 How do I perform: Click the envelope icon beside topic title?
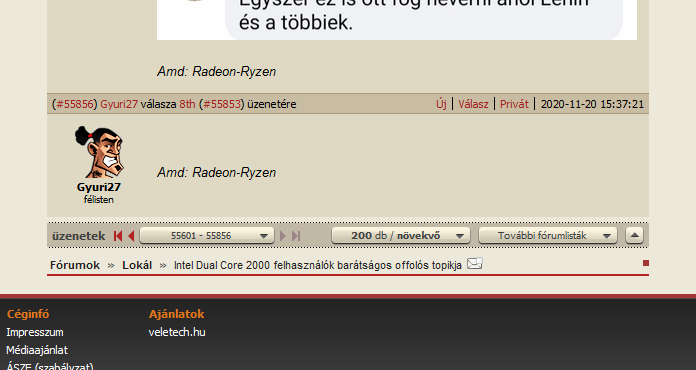click(x=475, y=264)
